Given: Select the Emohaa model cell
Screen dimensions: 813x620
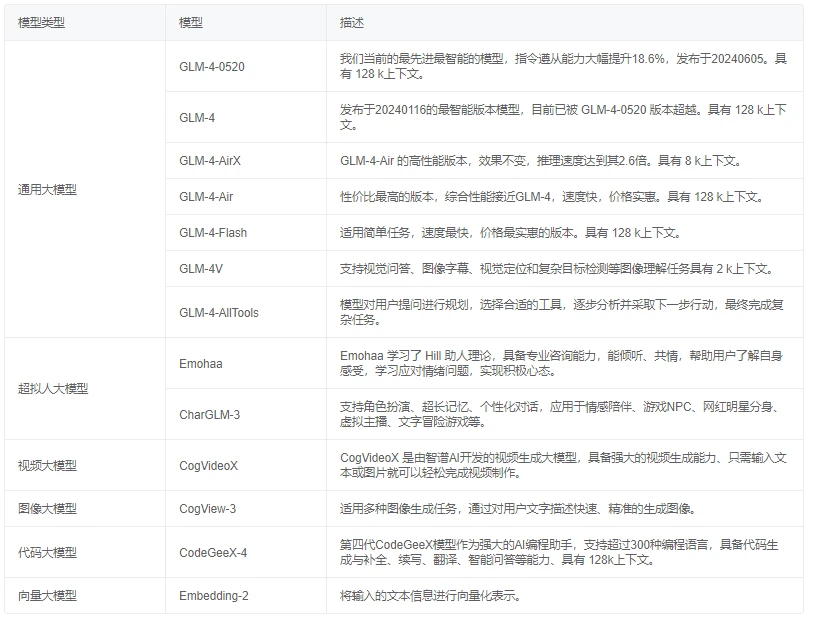Looking at the screenshot, I should tap(246, 363).
